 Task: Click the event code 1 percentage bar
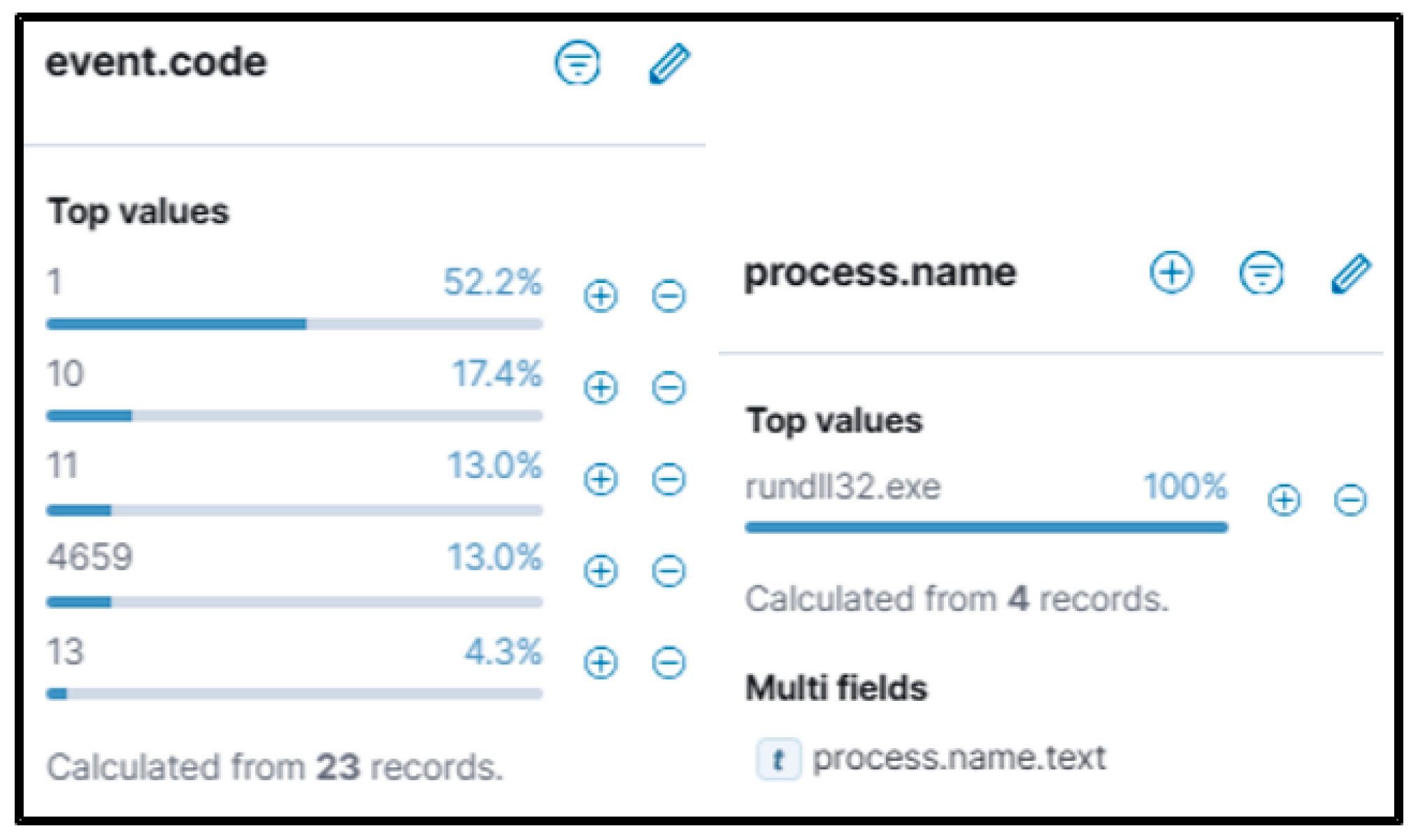click(294, 324)
